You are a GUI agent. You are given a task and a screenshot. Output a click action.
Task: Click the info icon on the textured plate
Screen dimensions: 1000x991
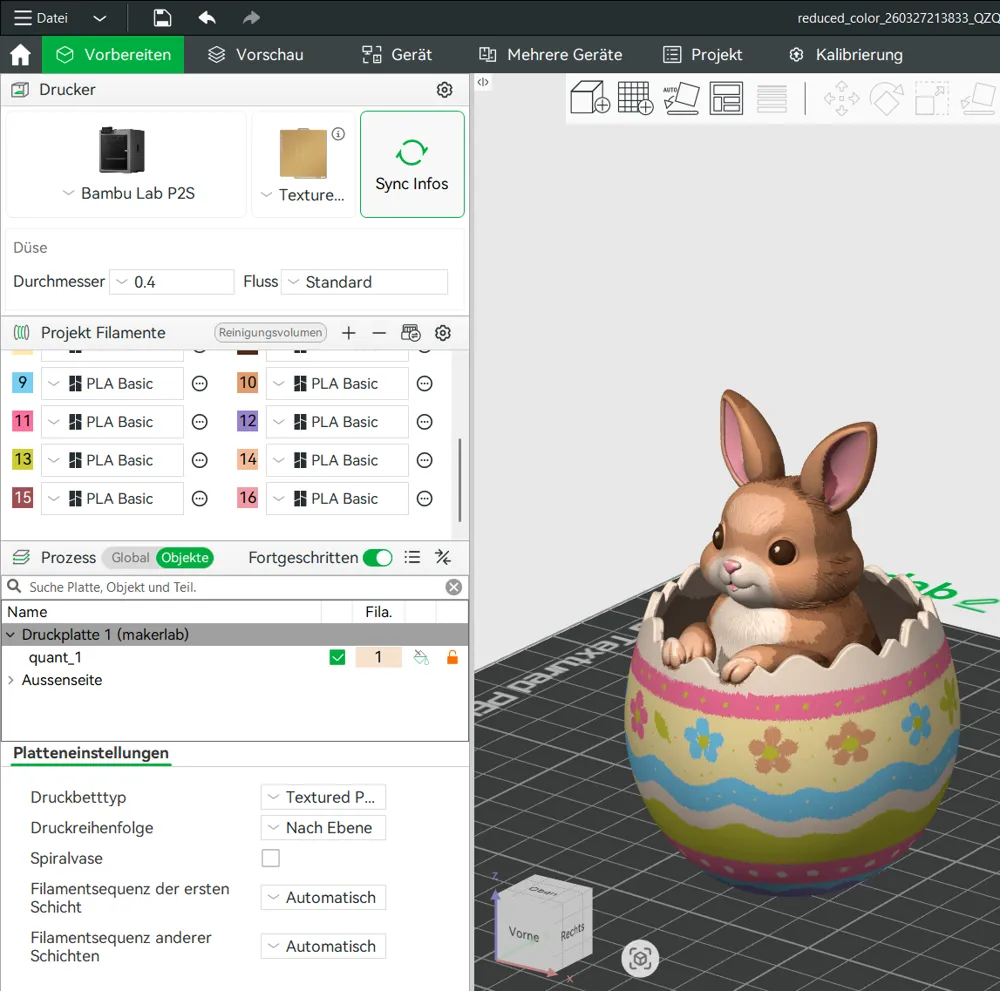338,134
